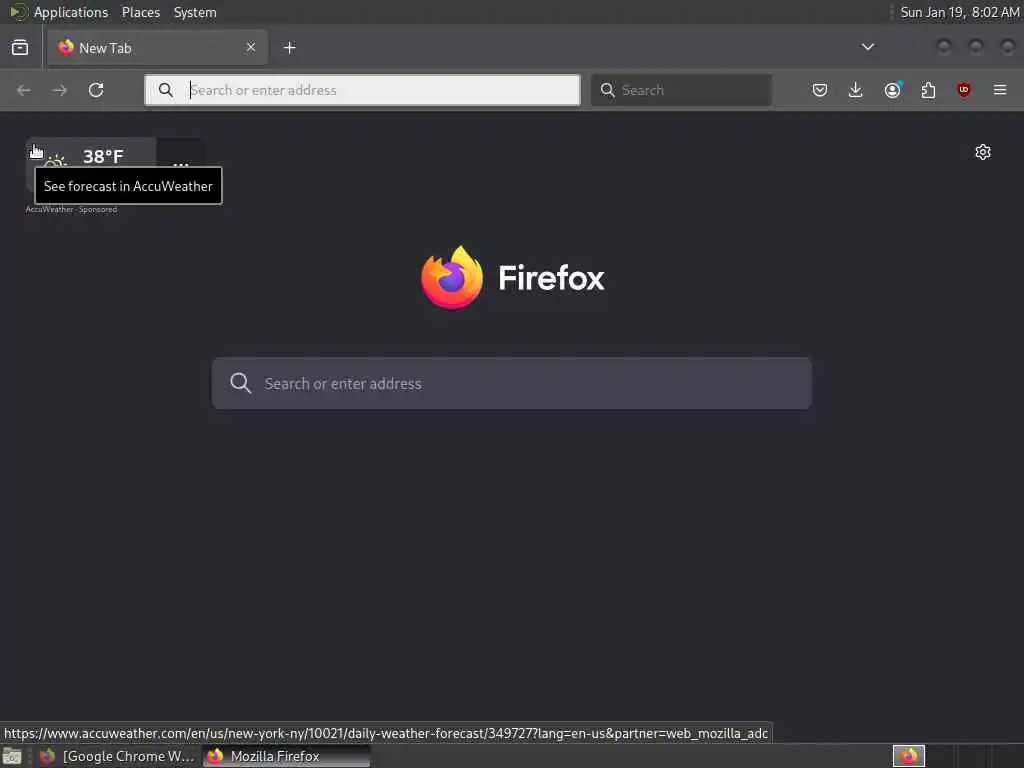
Task: Click the Save to Pocket icon
Action: tap(820, 90)
